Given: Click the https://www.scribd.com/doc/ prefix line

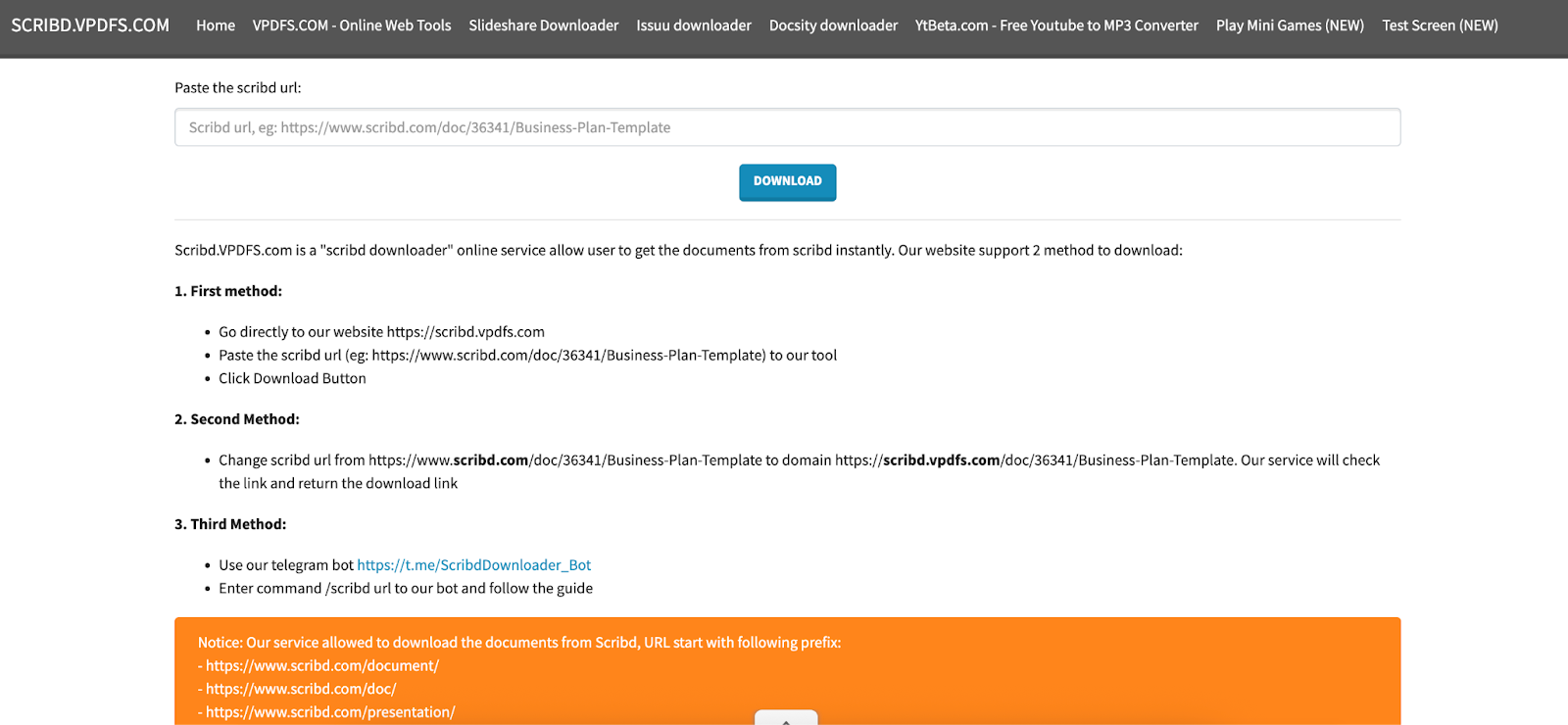Looking at the screenshot, I should (x=297, y=689).
